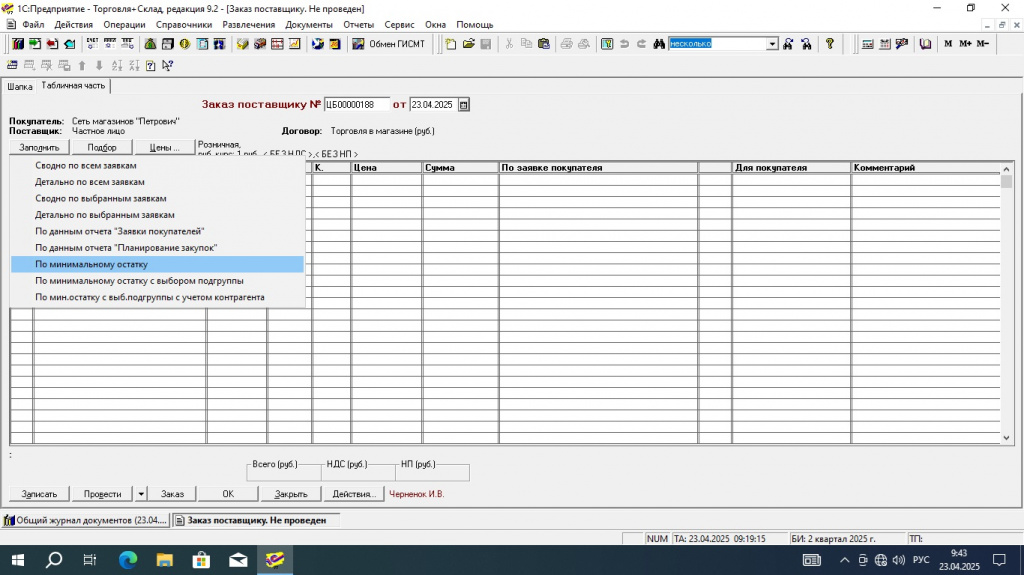This screenshot has width=1024, height=575.
Task: Click the Действия... button at bottom
Action: pyautogui.click(x=353, y=494)
